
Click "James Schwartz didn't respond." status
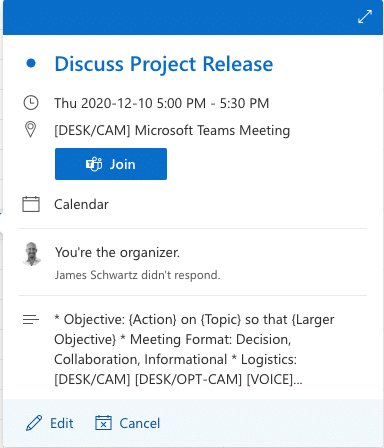pyautogui.click(x=138, y=275)
